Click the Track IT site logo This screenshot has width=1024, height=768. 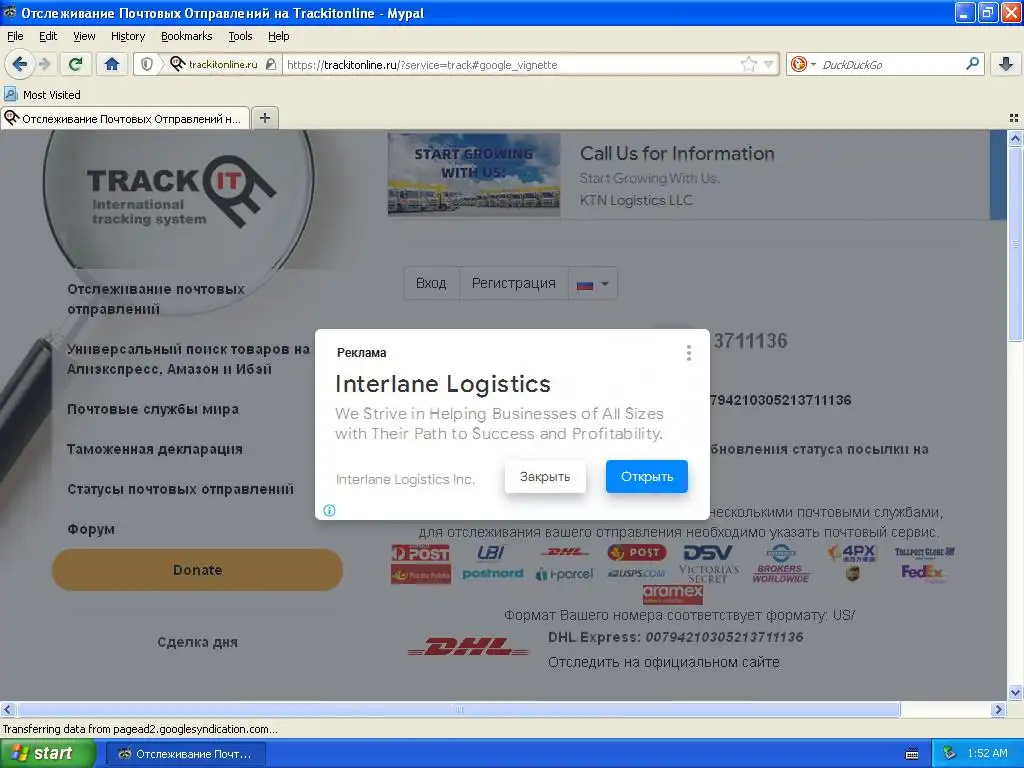click(181, 191)
